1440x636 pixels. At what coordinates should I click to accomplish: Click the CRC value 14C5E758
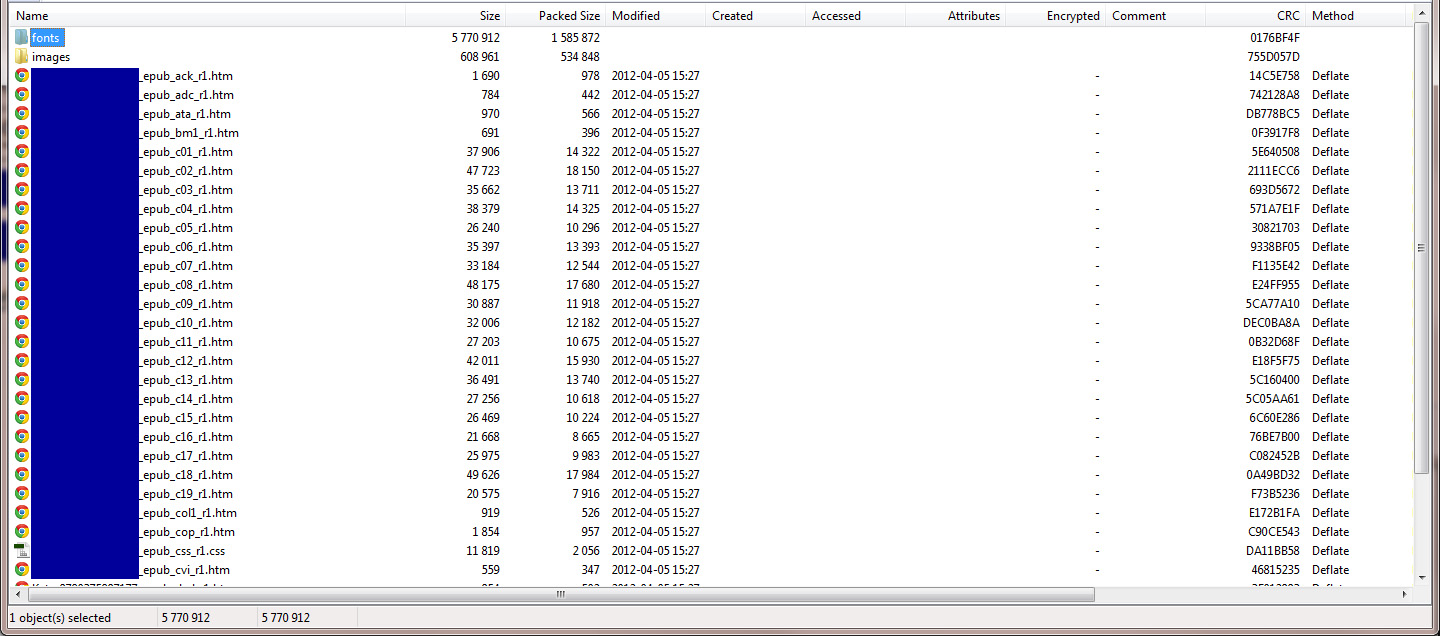click(1274, 75)
